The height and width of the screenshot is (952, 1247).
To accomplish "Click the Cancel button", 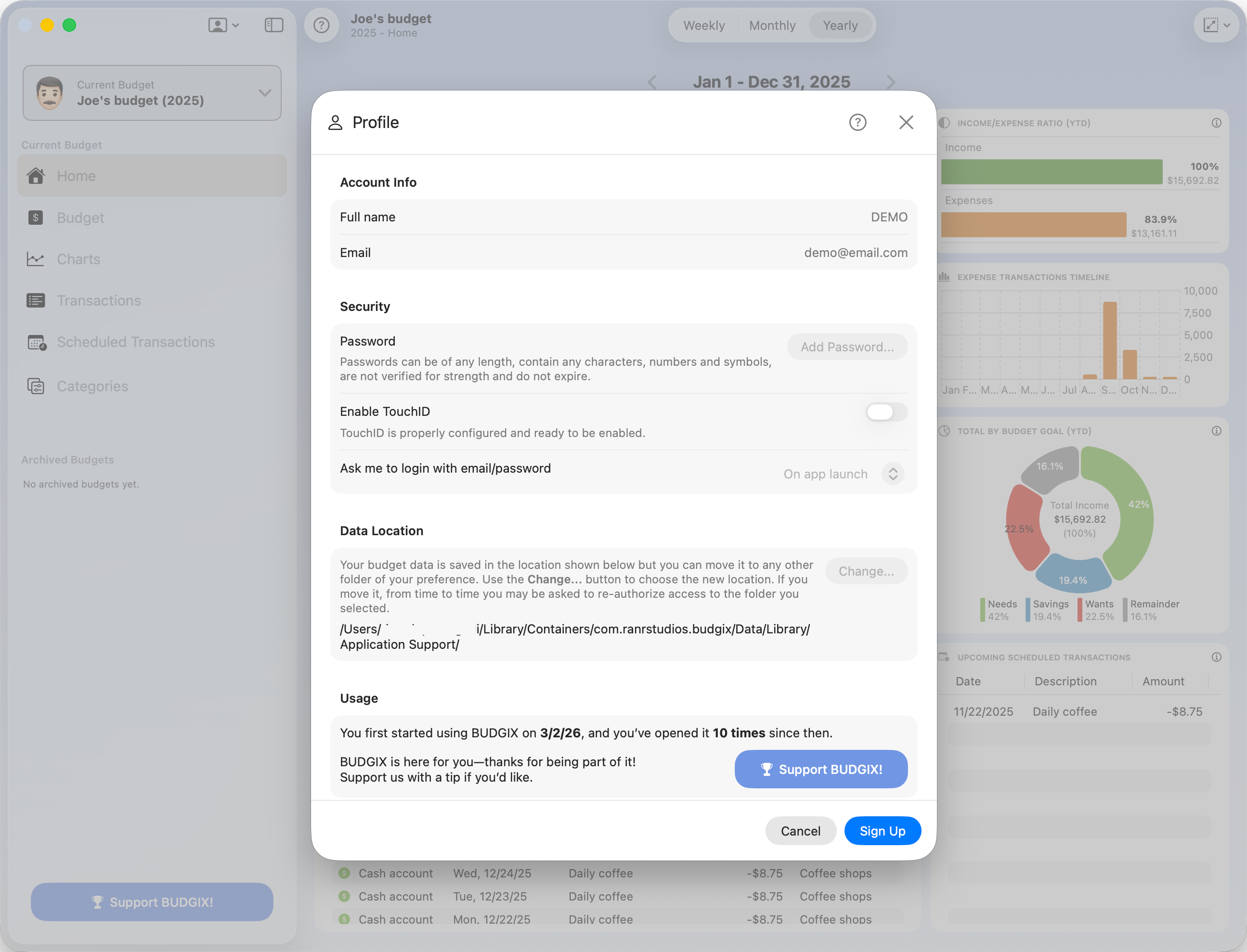I will click(x=800, y=831).
